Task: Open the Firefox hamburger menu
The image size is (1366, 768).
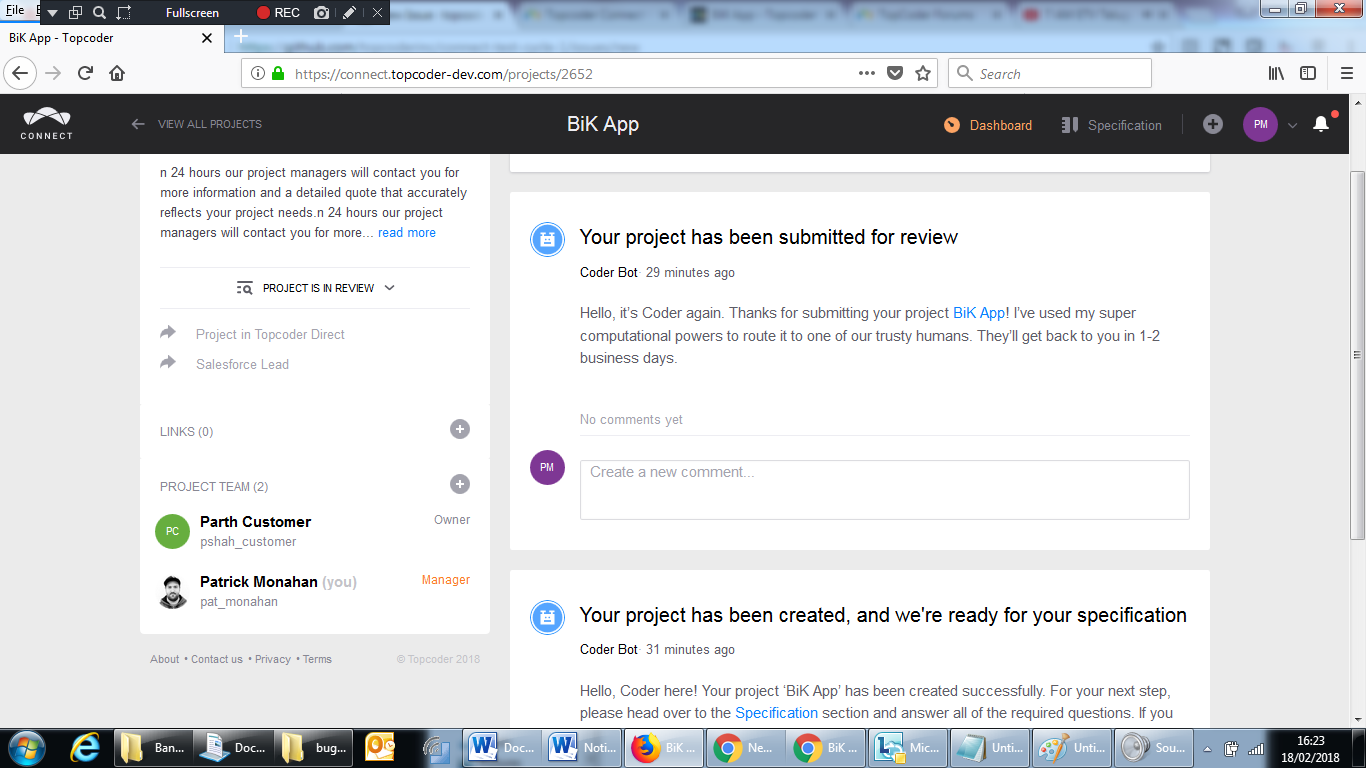Action: [1346, 73]
